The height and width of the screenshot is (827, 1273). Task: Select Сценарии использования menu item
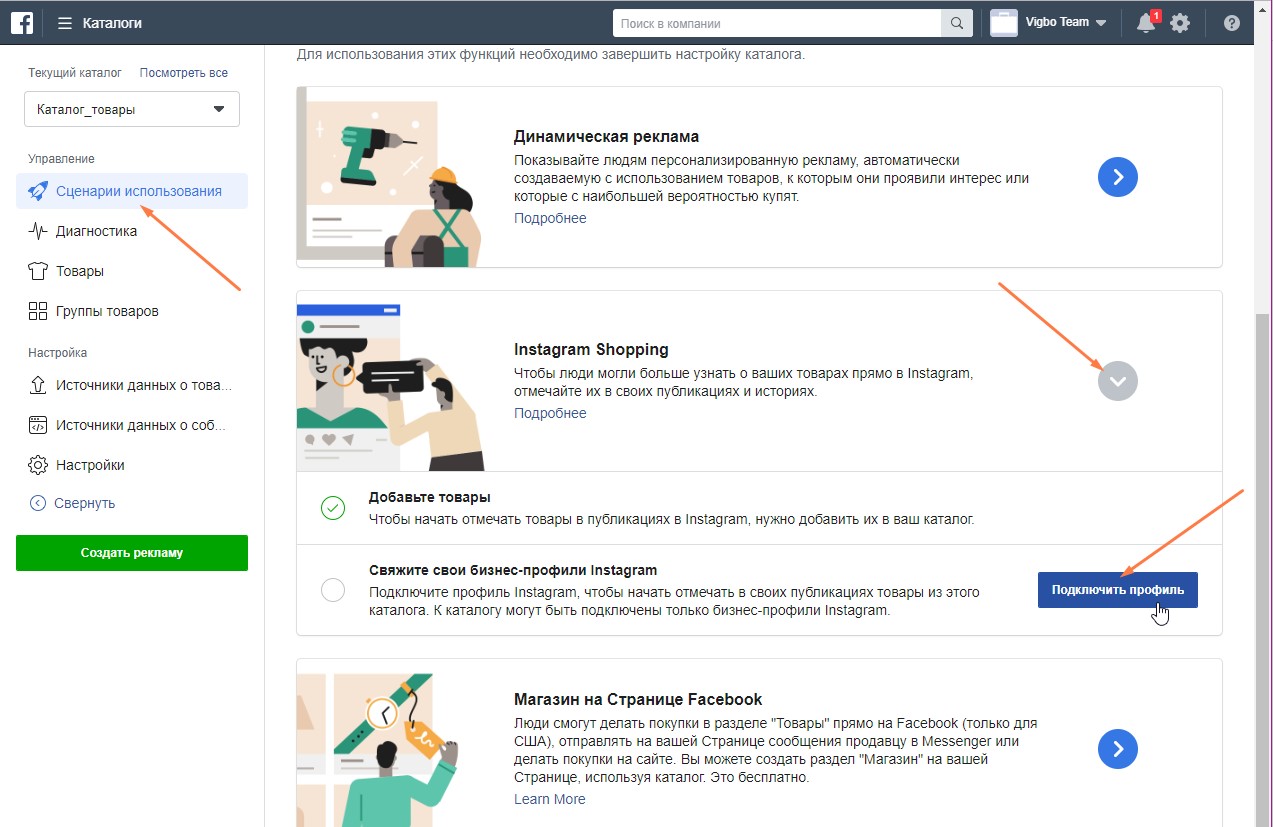[x=132, y=191]
